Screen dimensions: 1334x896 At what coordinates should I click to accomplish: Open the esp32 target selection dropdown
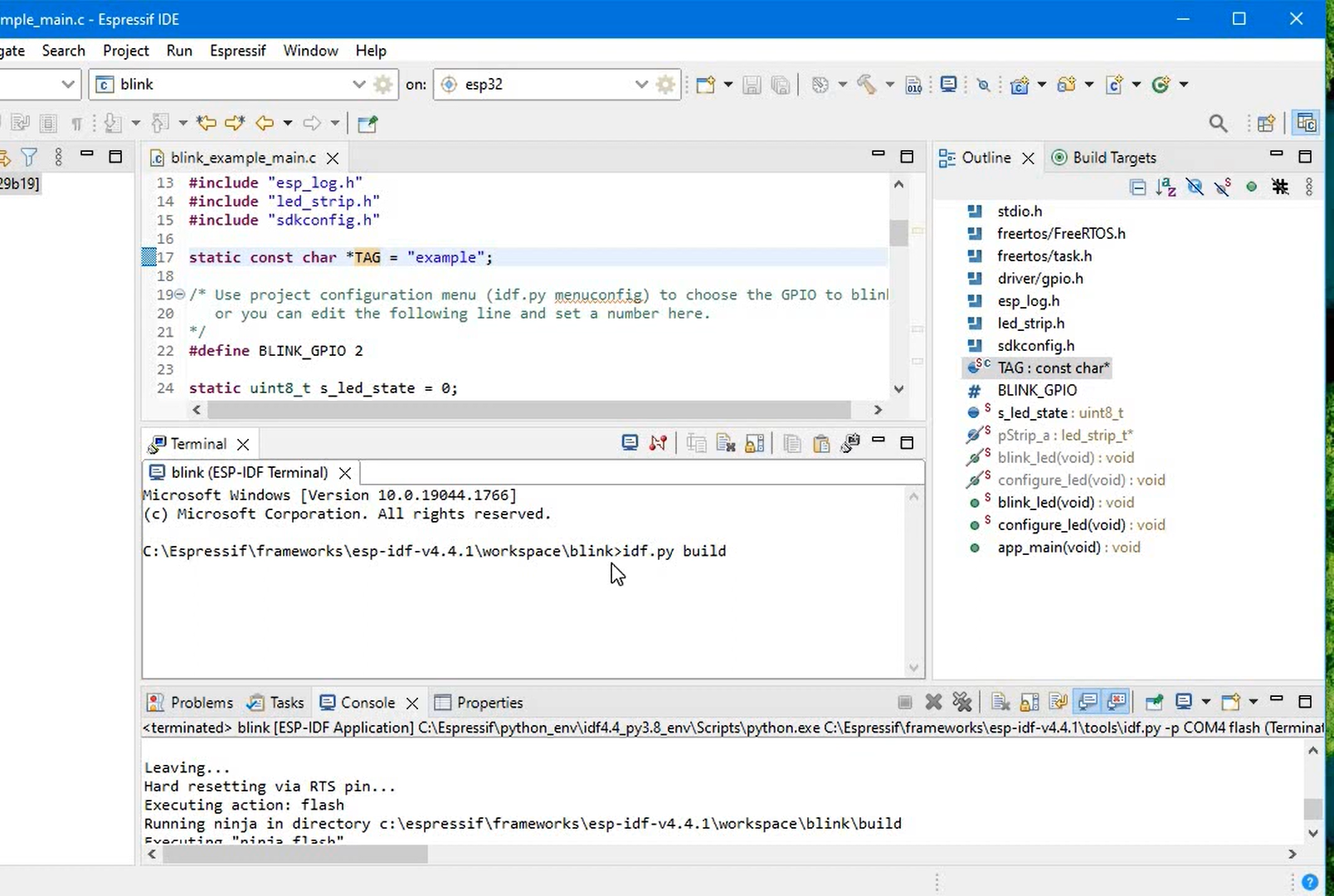tap(640, 84)
